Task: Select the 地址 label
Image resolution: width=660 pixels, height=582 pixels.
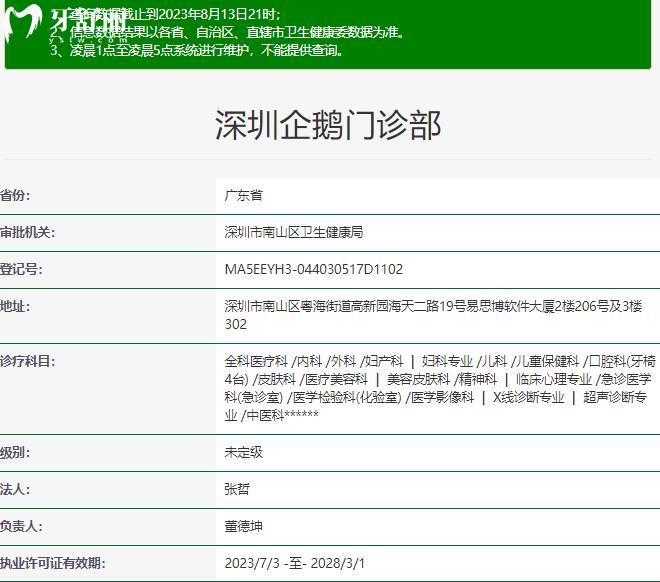Action: tap(15, 306)
